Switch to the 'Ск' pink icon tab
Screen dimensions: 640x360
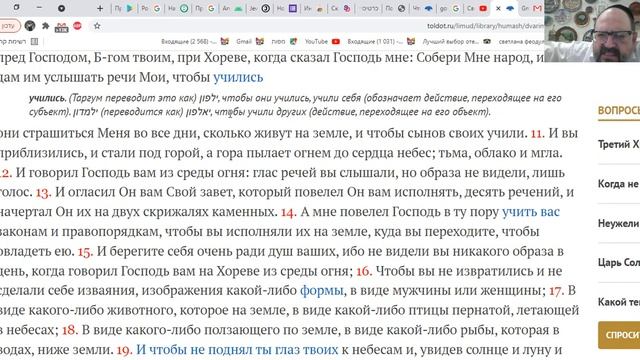(341, 8)
